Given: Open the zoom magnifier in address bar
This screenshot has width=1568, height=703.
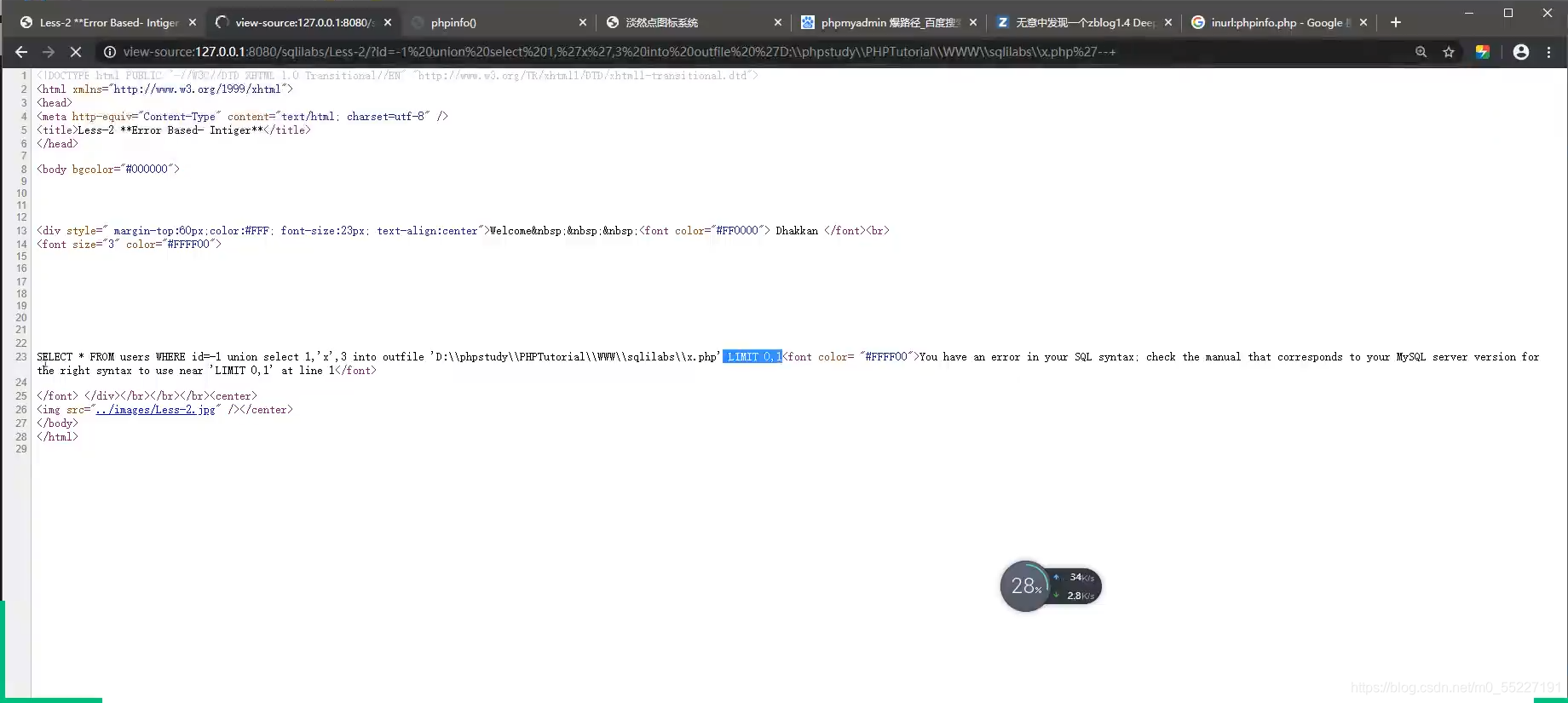Looking at the screenshot, I should pyautogui.click(x=1421, y=52).
